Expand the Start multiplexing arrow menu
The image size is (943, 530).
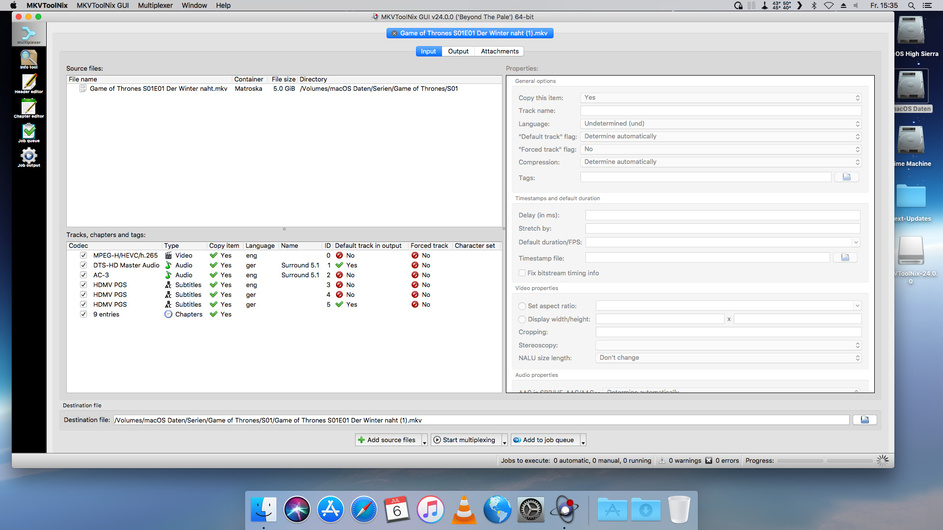504,441
